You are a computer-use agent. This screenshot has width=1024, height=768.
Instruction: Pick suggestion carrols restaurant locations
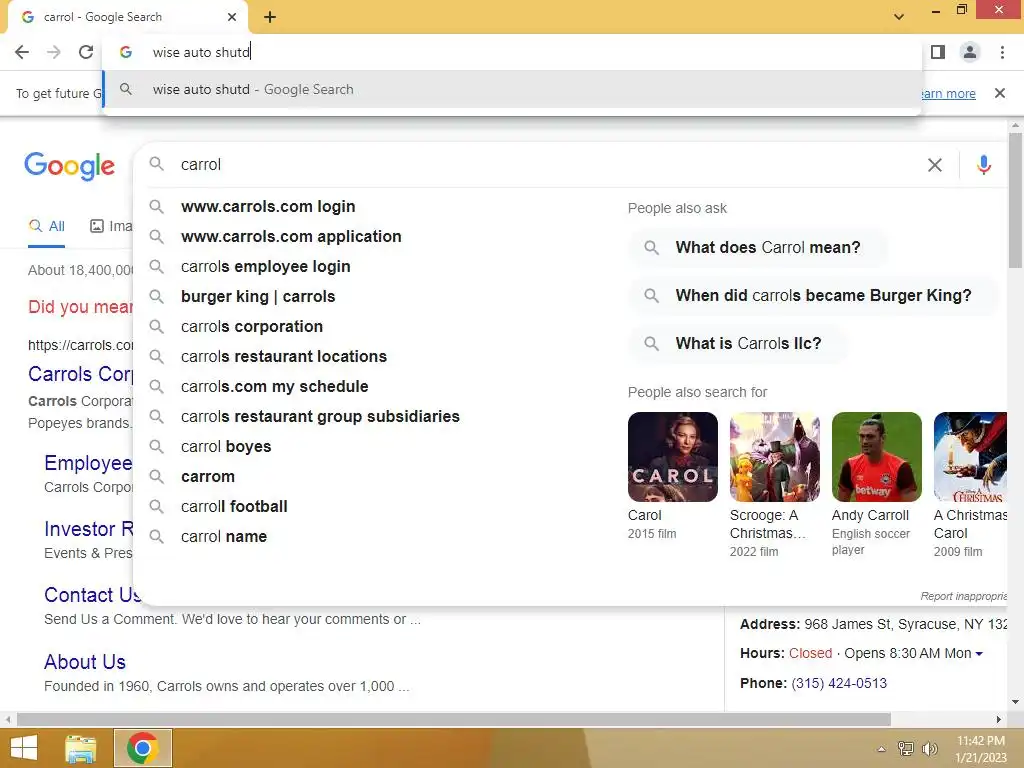click(x=283, y=357)
